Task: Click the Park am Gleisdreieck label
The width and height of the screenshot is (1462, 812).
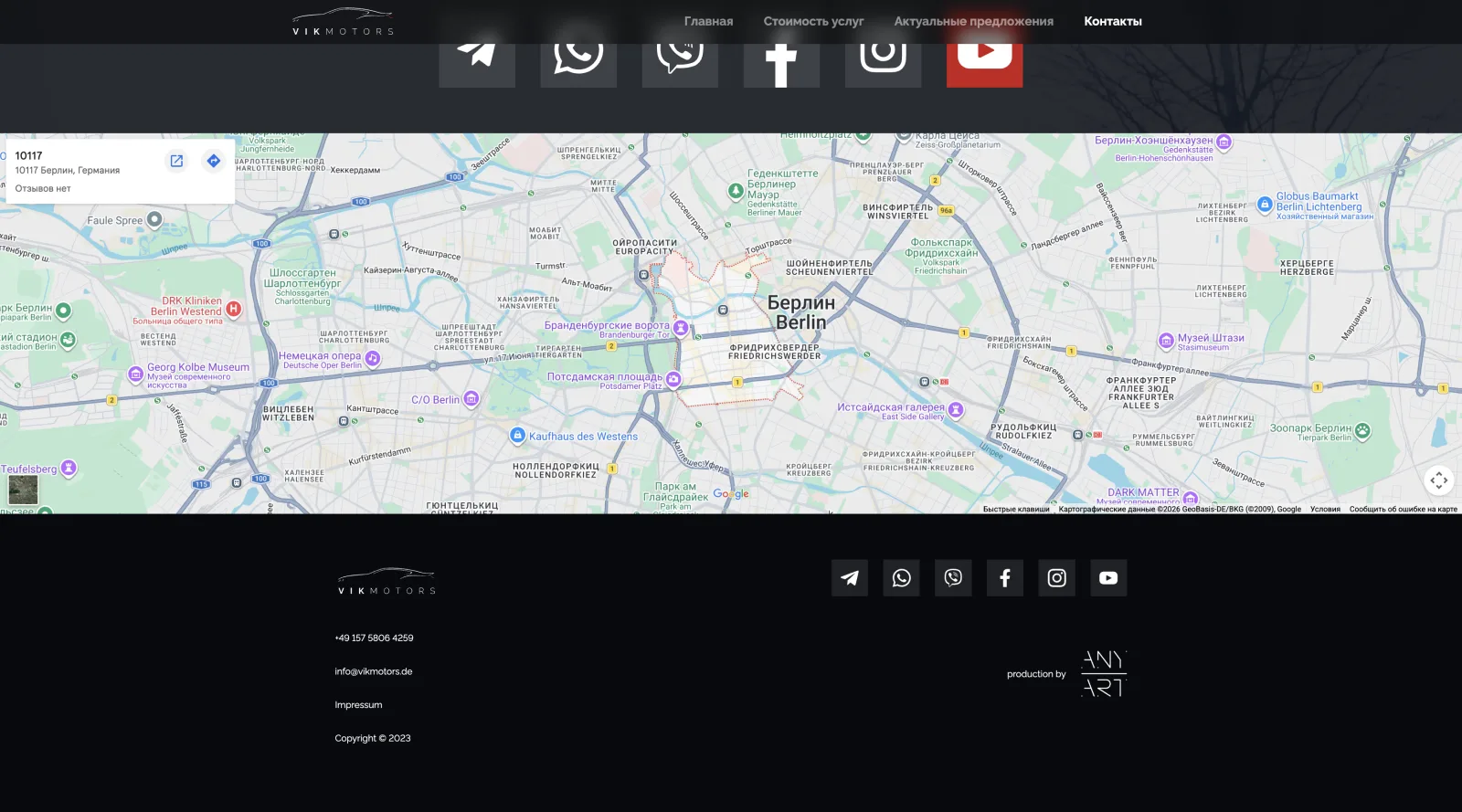Action: click(x=675, y=496)
